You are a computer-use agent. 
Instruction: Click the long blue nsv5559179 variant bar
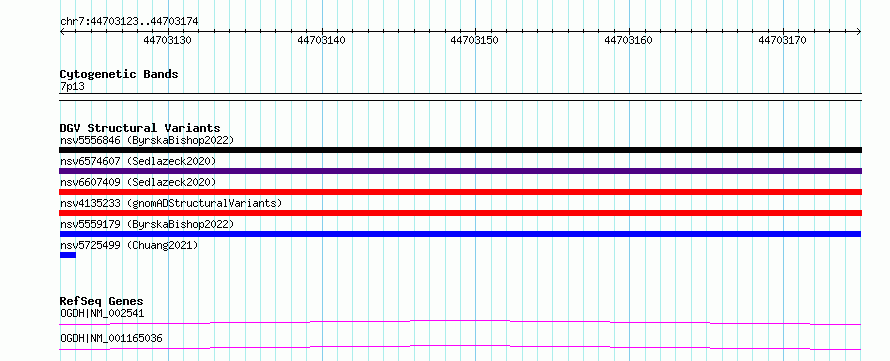pos(460,234)
